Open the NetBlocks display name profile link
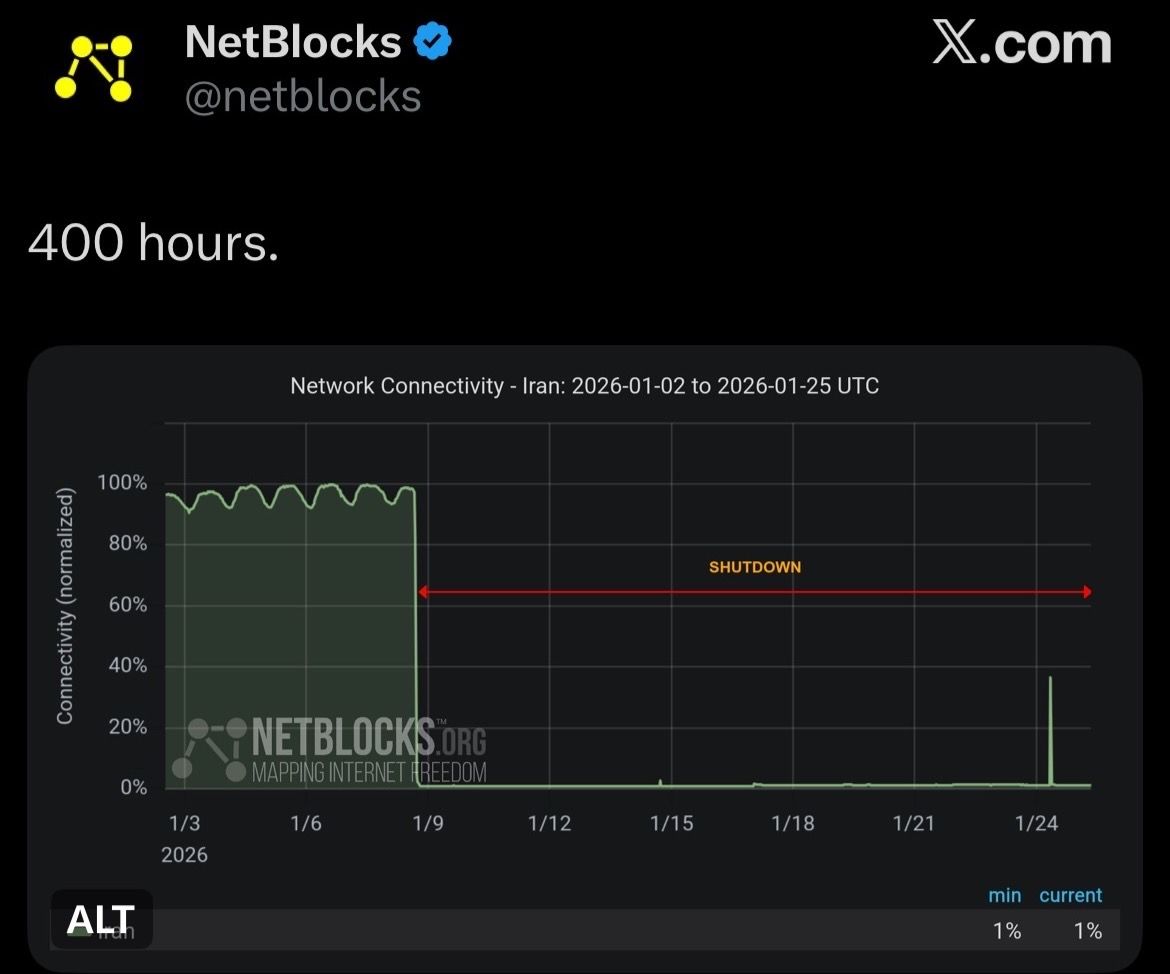This screenshot has height=974, width=1170. 293,42
